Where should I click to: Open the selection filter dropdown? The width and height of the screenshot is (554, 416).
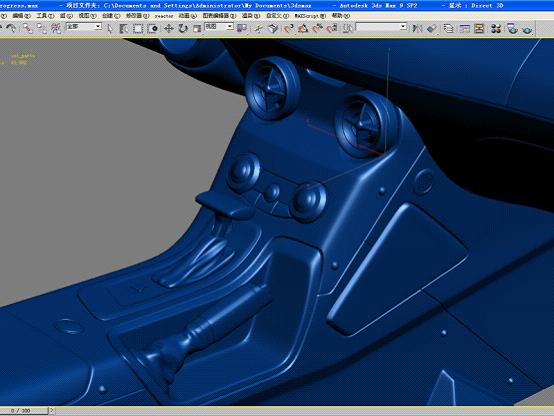[84, 27]
